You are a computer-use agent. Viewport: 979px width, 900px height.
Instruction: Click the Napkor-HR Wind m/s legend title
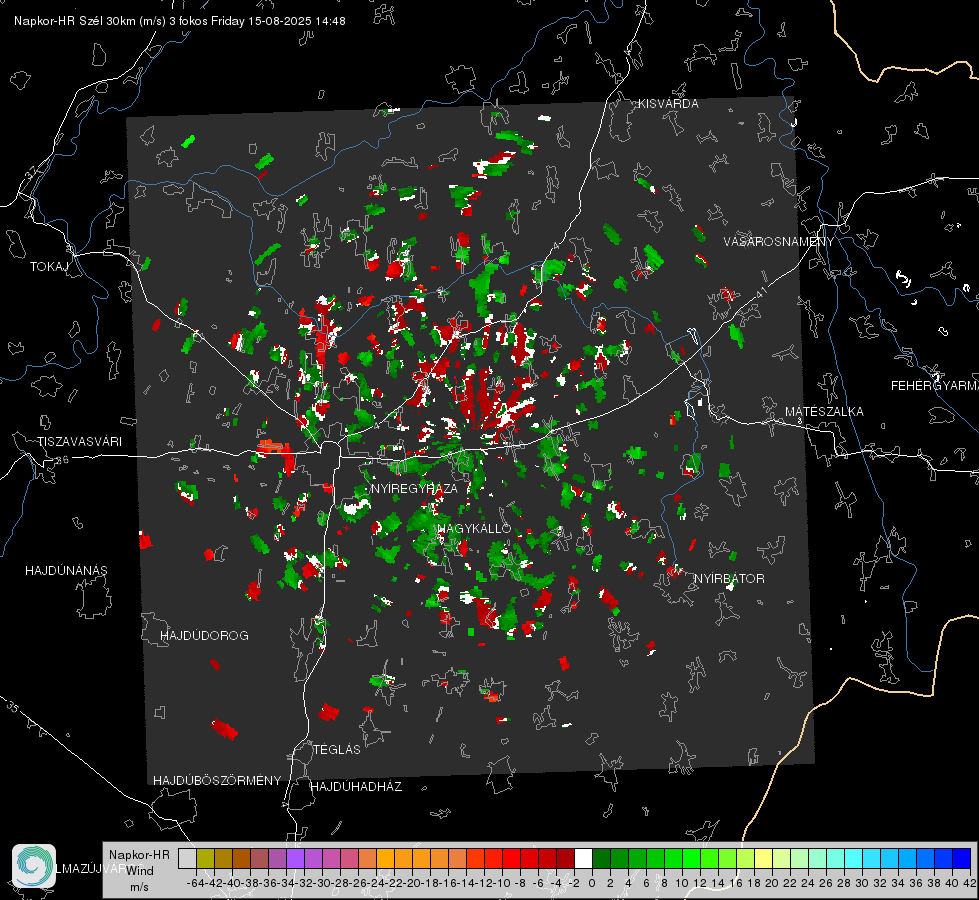pos(139,871)
